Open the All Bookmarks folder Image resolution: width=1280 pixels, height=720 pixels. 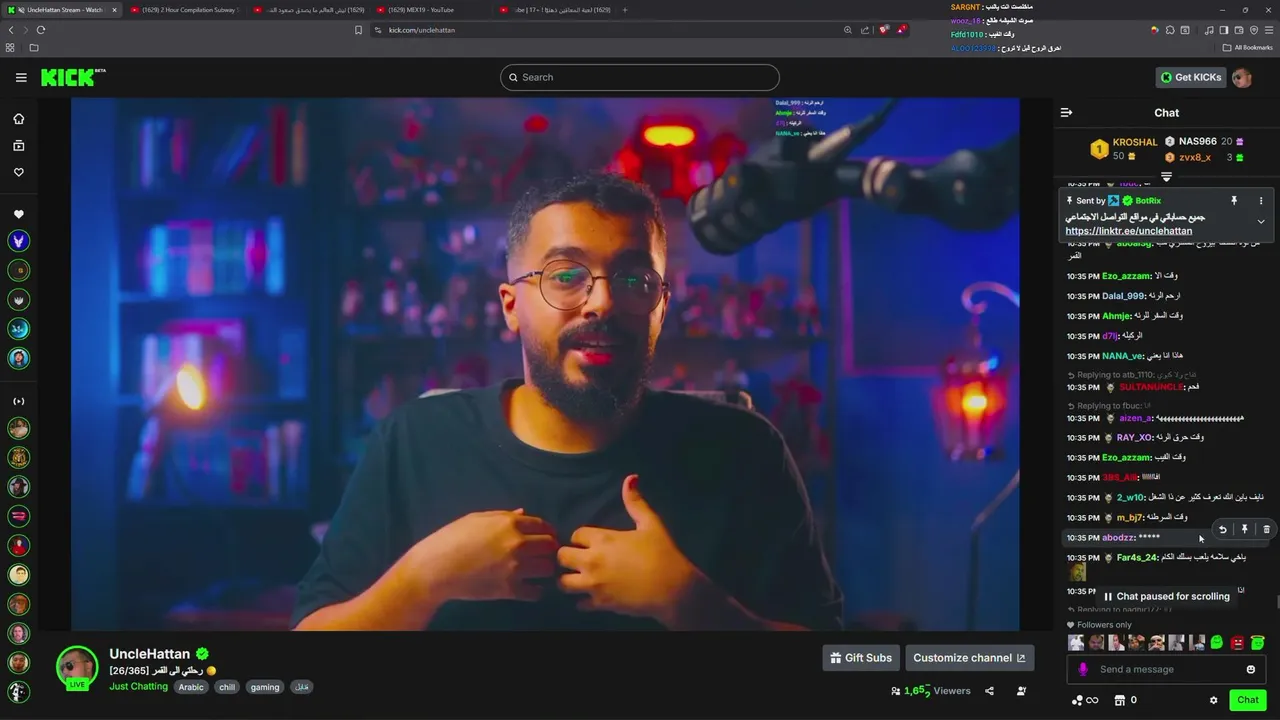click(x=1248, y=47)
